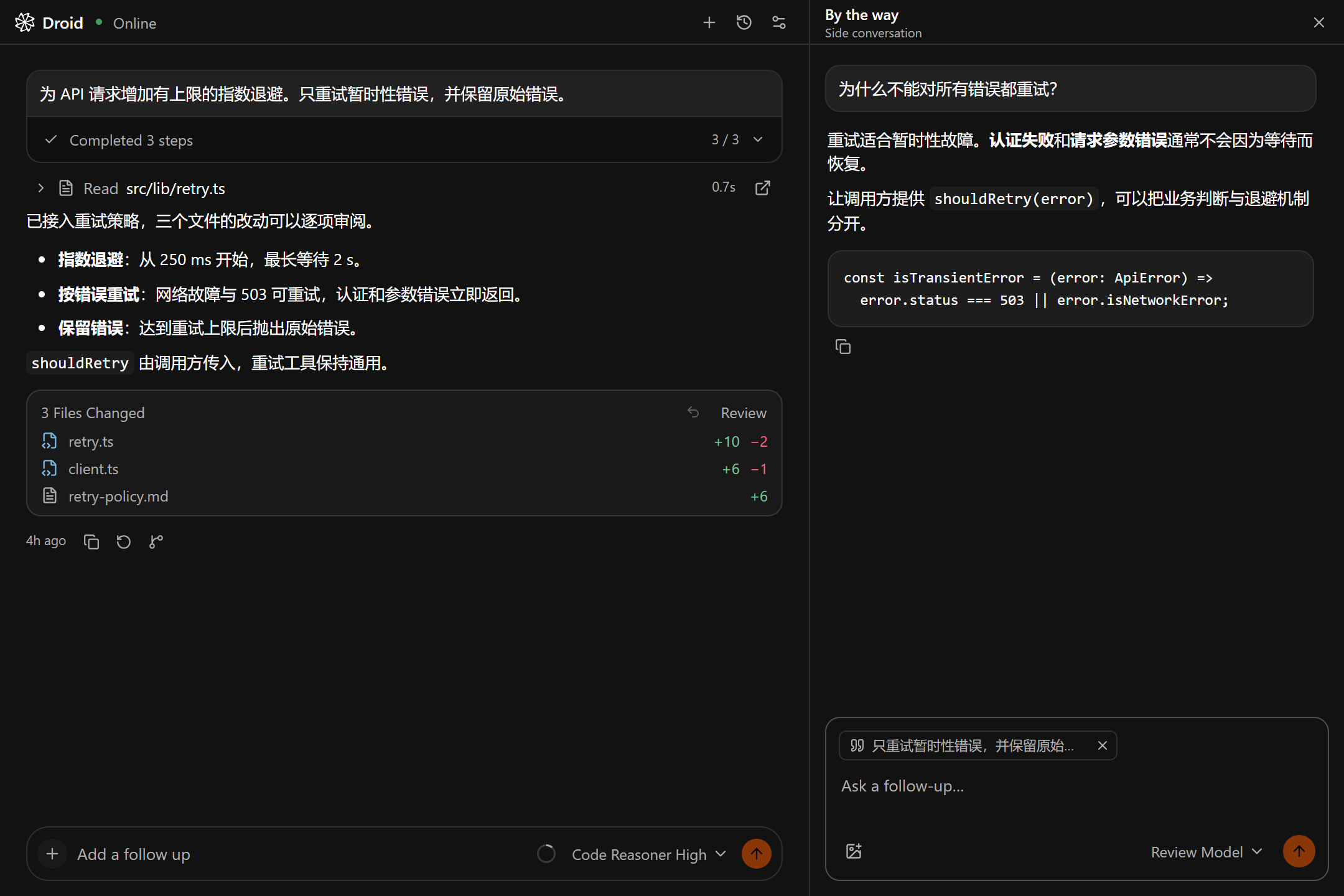Retry the response with the reload icon
Image resolution: width=1344 pixels, height=896 pixels.
(124, 542)
